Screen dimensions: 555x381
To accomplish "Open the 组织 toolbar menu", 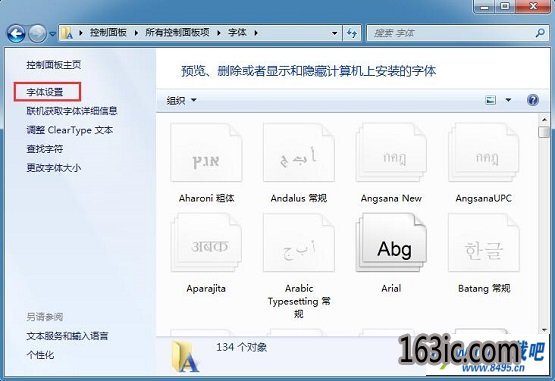I will 181,101.
